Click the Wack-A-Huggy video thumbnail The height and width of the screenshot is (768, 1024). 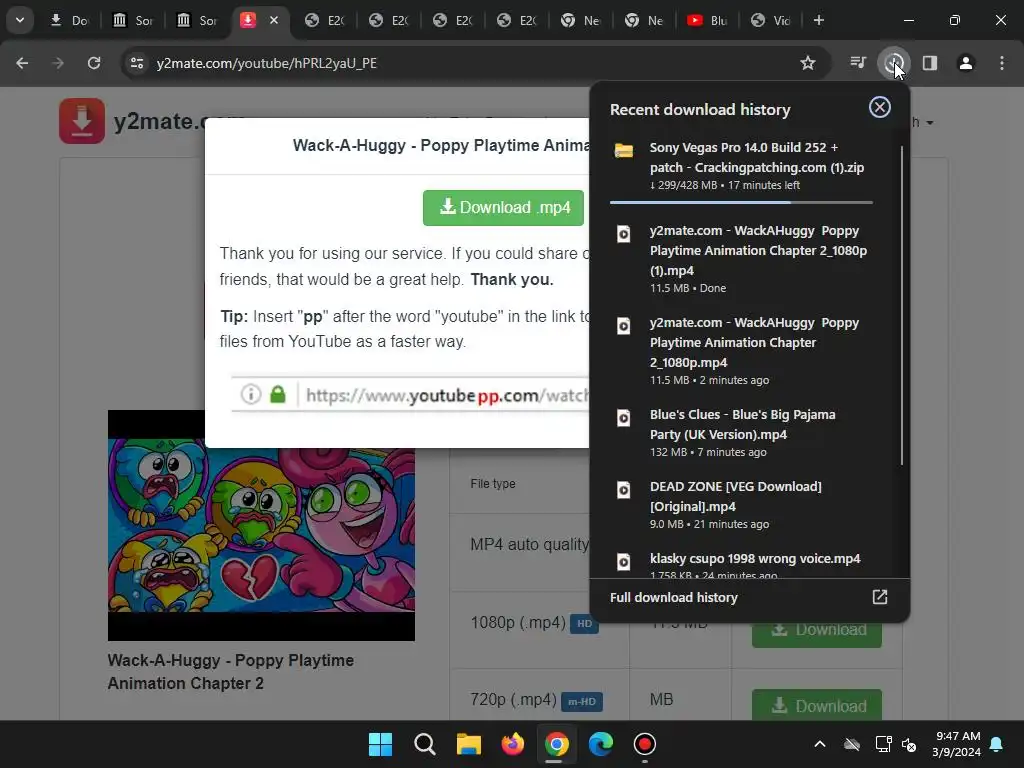point(261,526)
